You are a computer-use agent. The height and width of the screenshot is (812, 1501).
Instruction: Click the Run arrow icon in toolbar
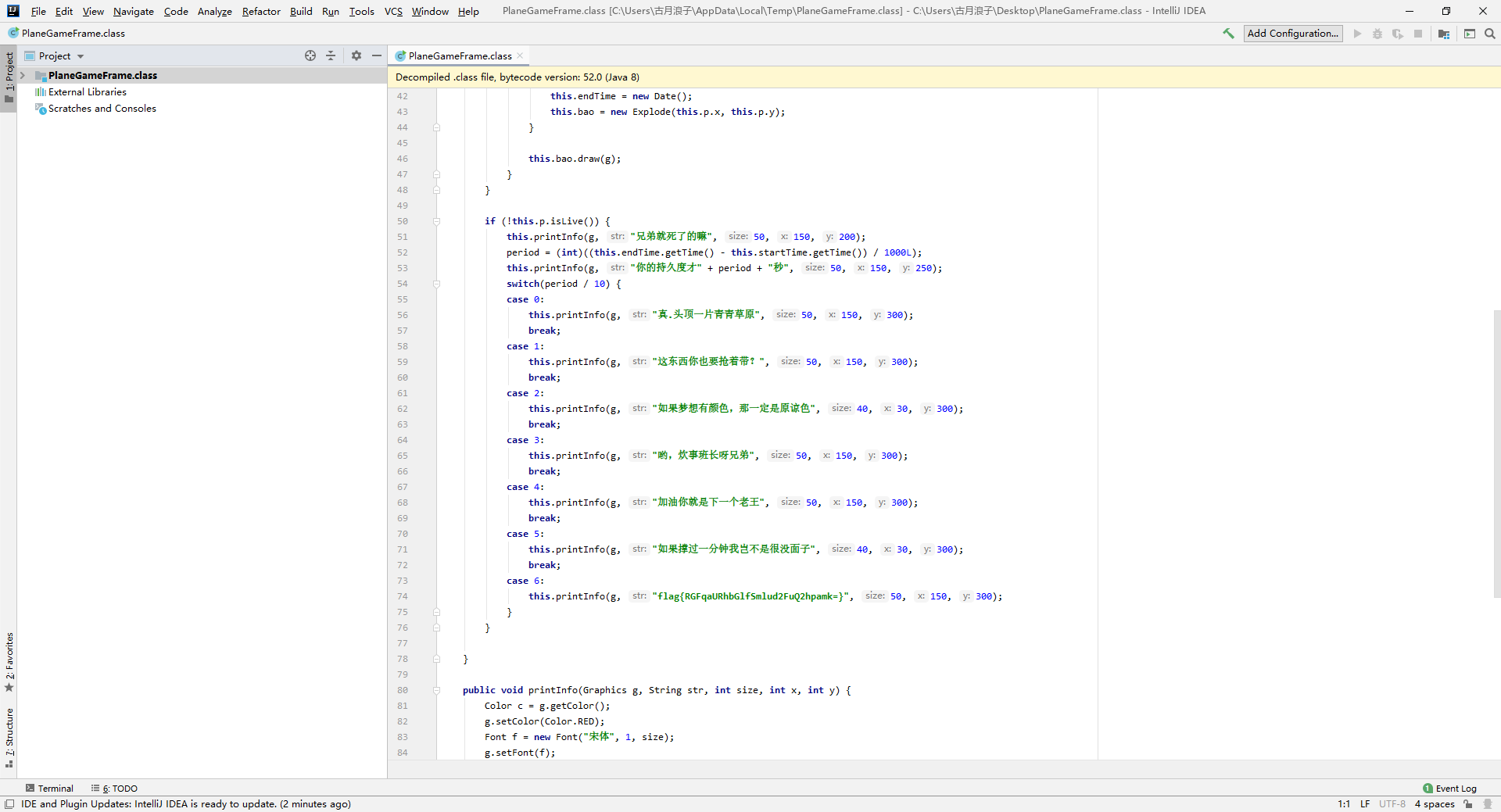1357,34
